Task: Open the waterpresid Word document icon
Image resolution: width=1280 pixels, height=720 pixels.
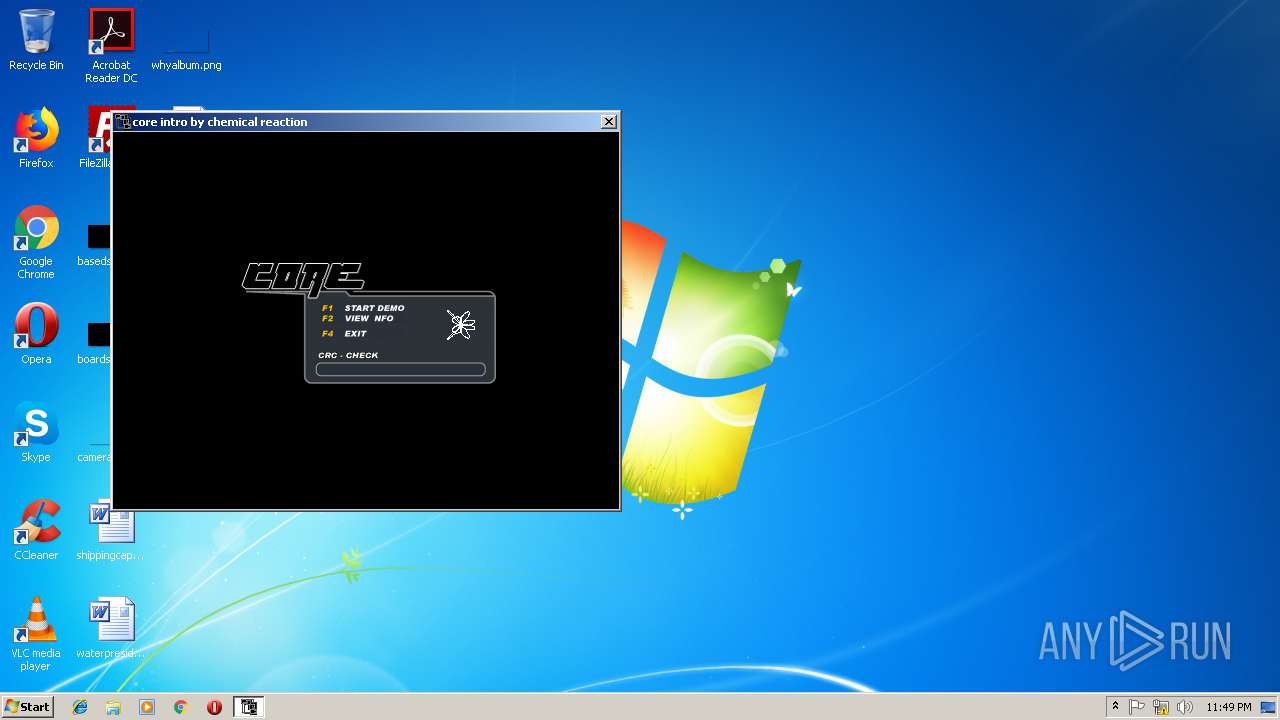Action: point(110,628)
